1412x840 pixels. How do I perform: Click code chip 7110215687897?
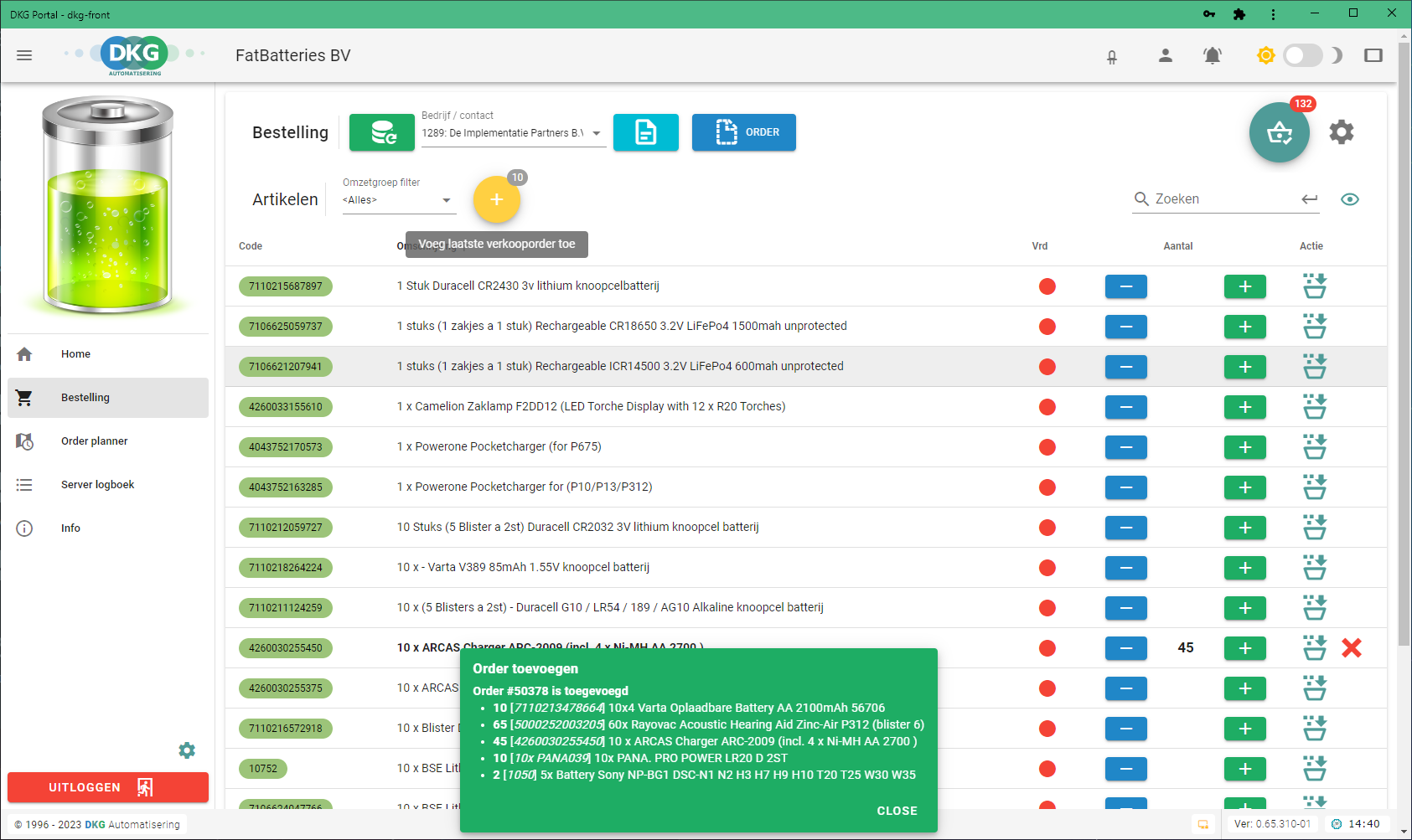click(286, 286)
